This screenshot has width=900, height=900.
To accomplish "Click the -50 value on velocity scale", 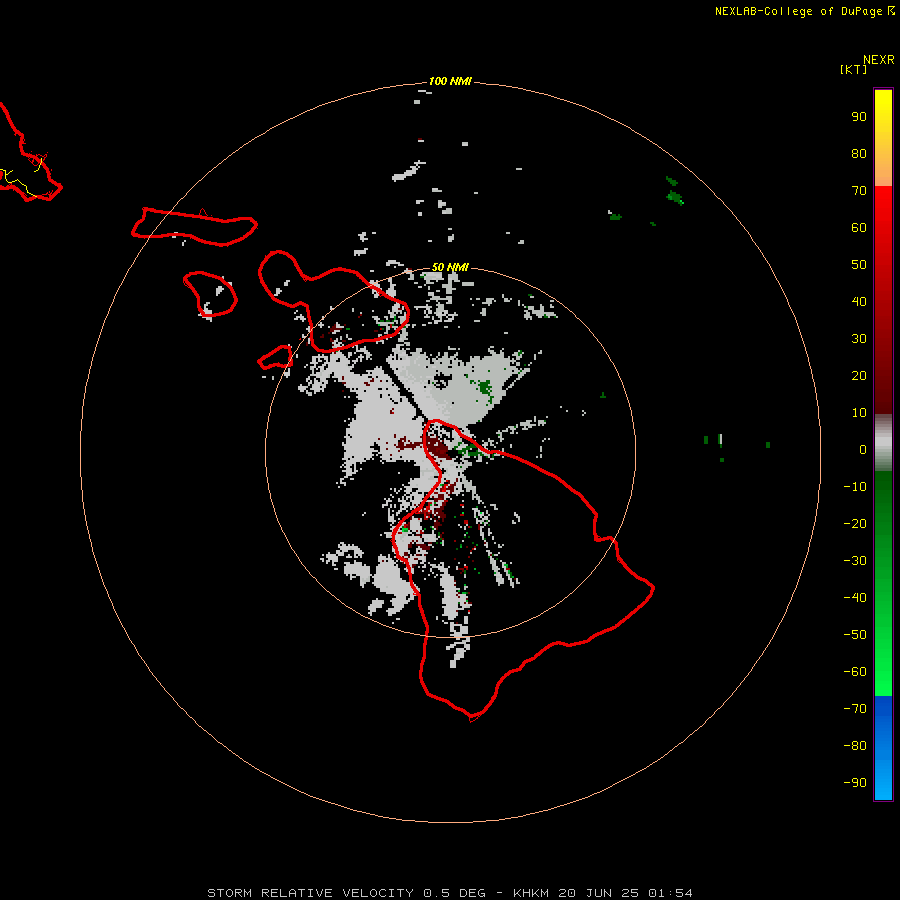I will click(x=855, y=635).
